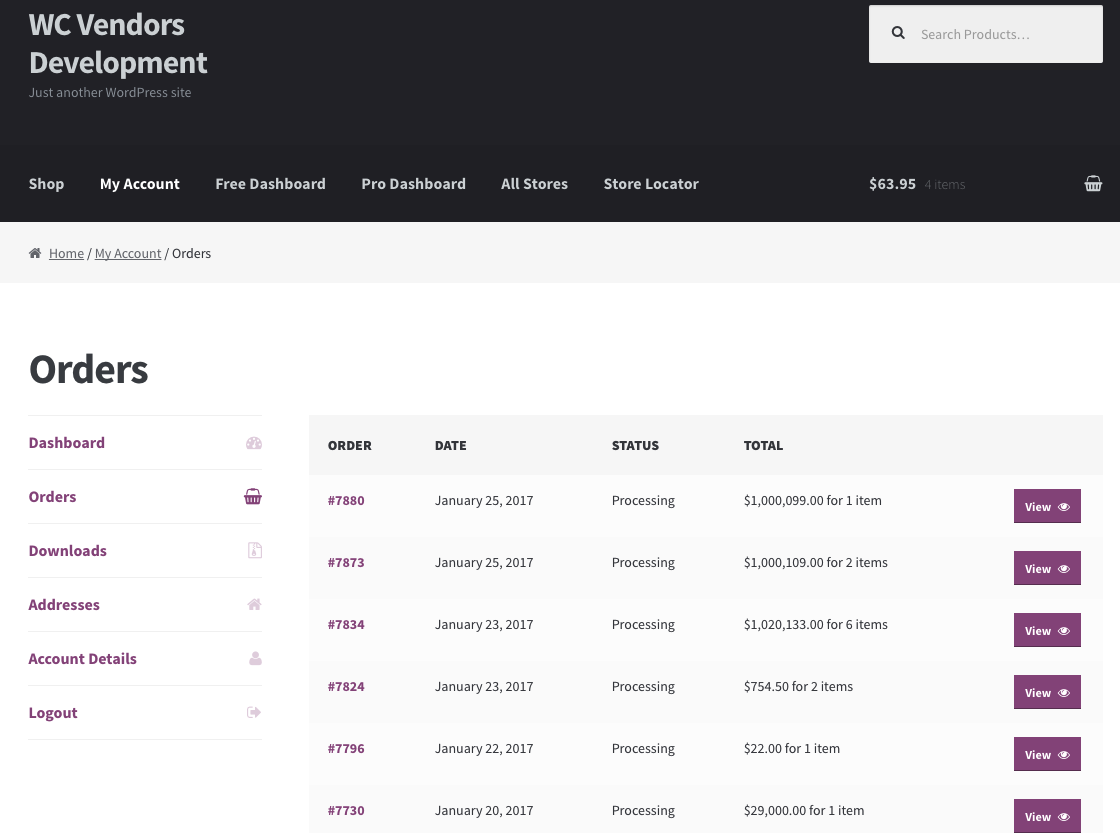This screenshot has width=1120, height=833.
Task: Open Shop in the navigation menu
Action: [46, 184]
